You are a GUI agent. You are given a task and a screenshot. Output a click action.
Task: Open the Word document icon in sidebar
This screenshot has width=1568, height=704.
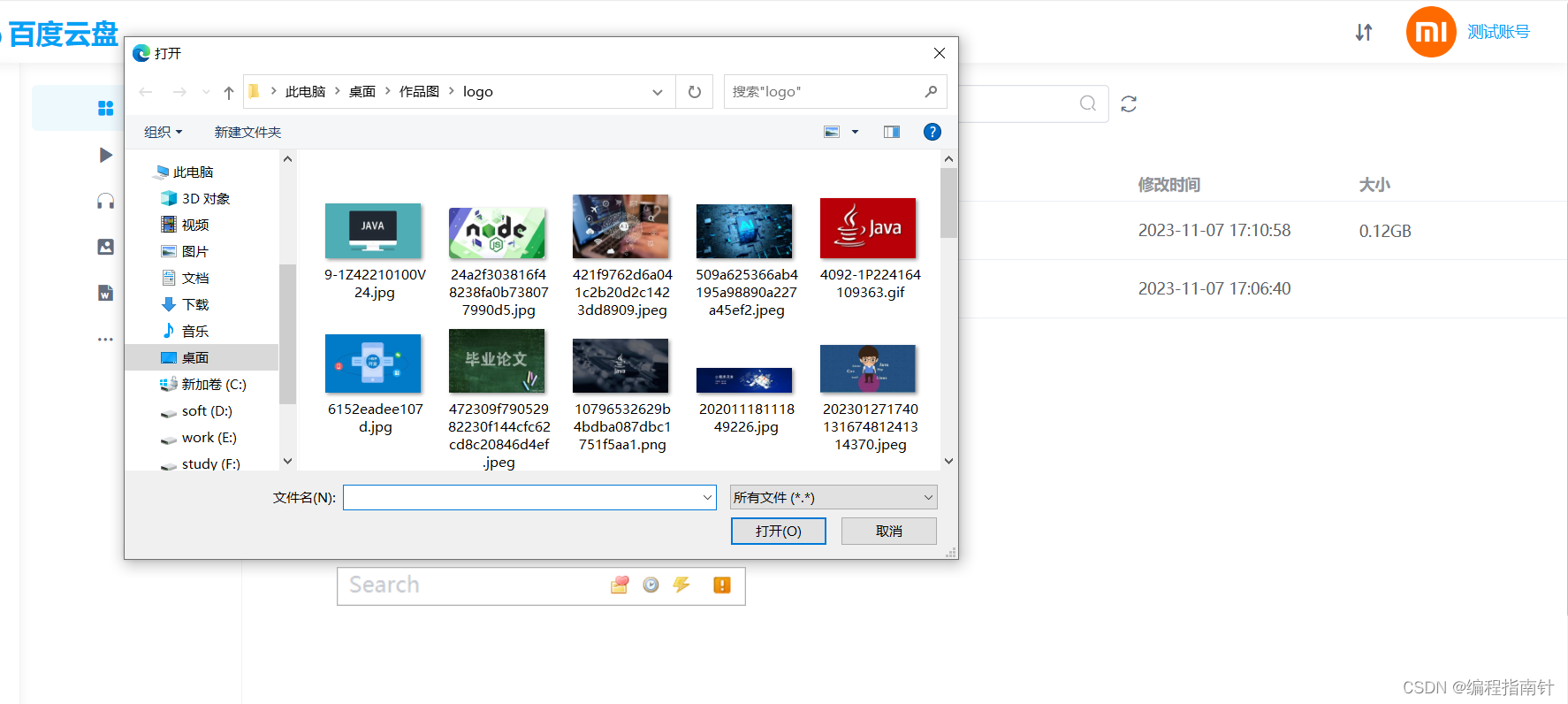click(x=105, y=293)
